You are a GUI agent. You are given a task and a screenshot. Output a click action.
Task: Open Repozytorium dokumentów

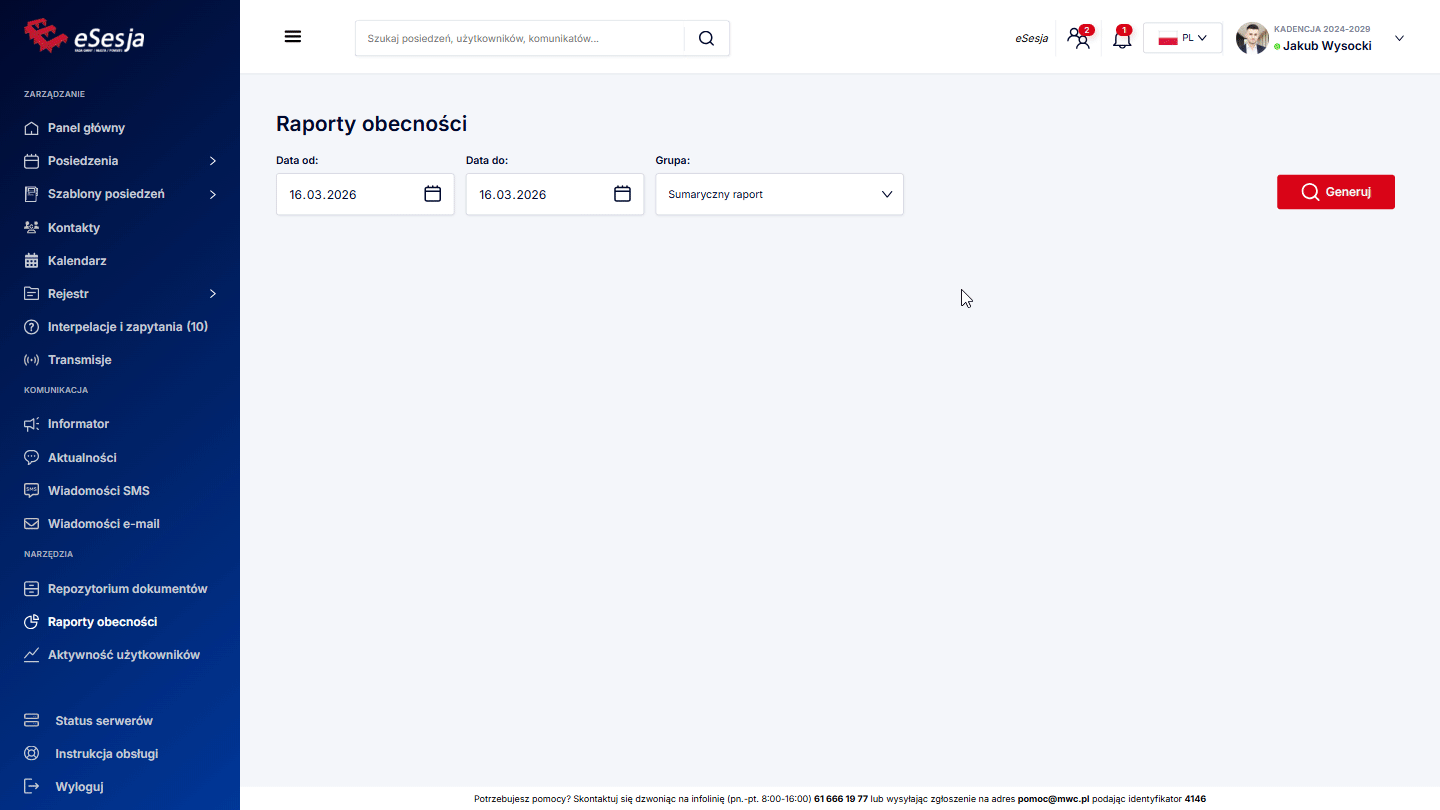[x=127, y=589]
